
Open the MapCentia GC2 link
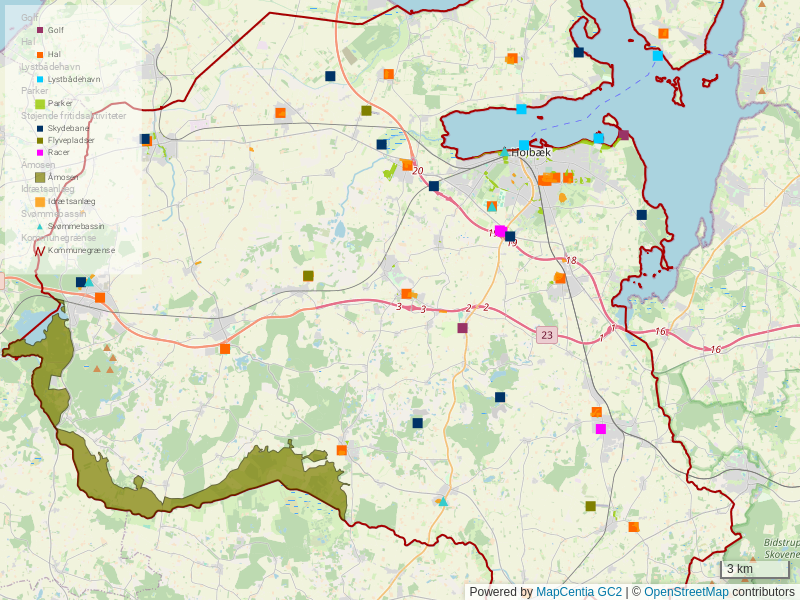click(x=578, y=591)
